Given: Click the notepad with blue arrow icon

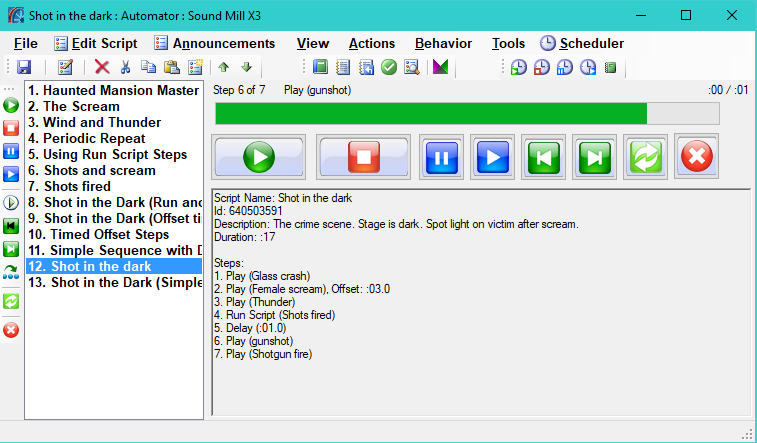Looking at the screenshot, I should click(366, 67).
